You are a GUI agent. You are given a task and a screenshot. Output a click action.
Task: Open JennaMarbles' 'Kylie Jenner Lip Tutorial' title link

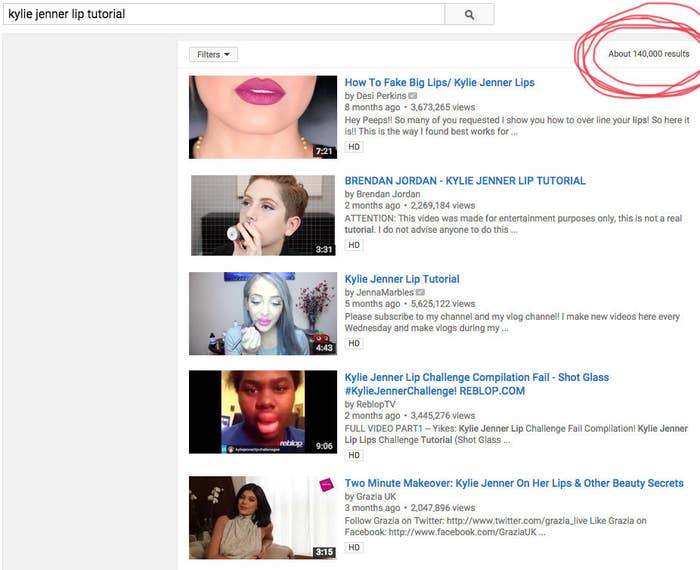[402, 279]
